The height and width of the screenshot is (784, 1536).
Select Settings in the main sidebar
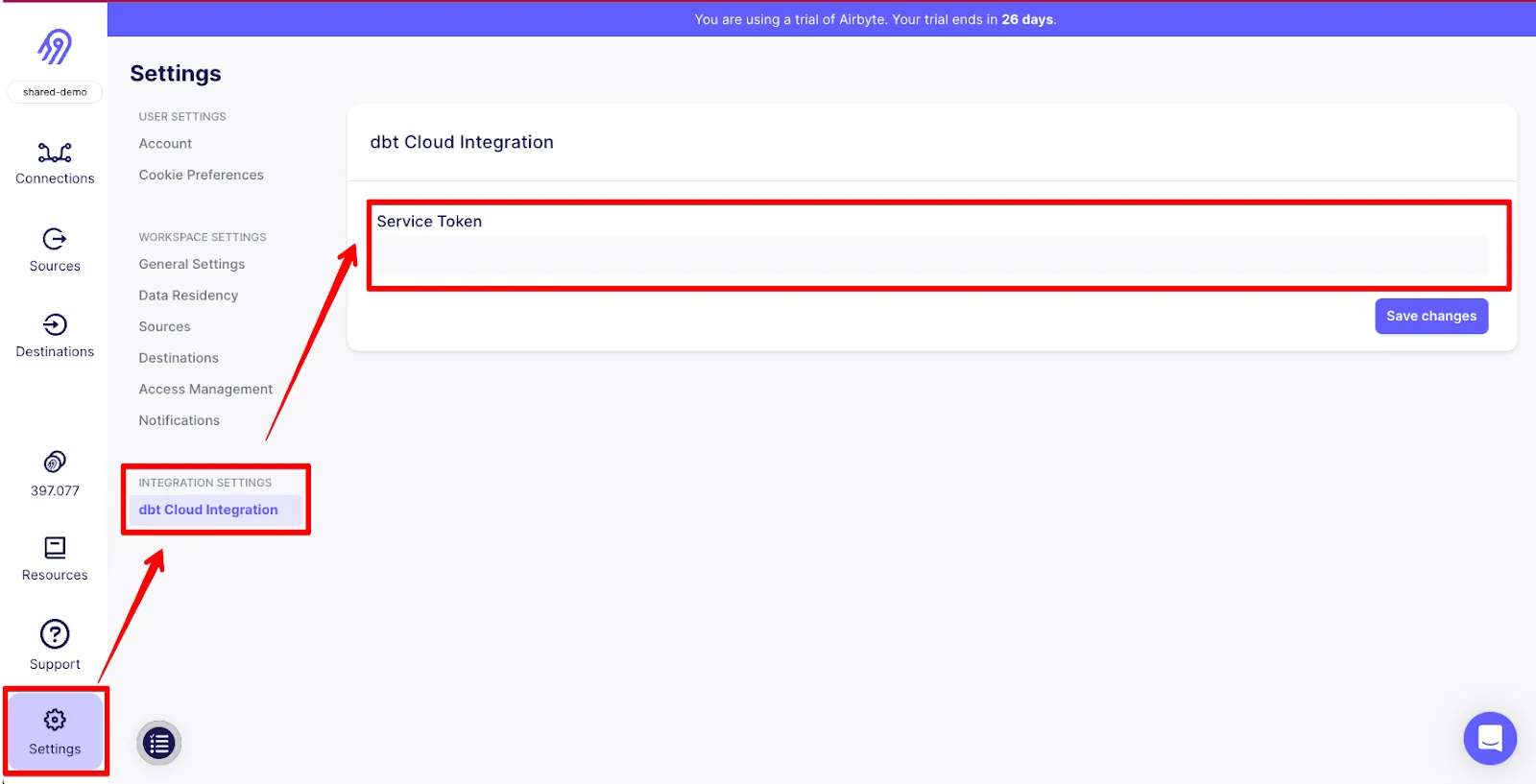click(x=55, y=732)
